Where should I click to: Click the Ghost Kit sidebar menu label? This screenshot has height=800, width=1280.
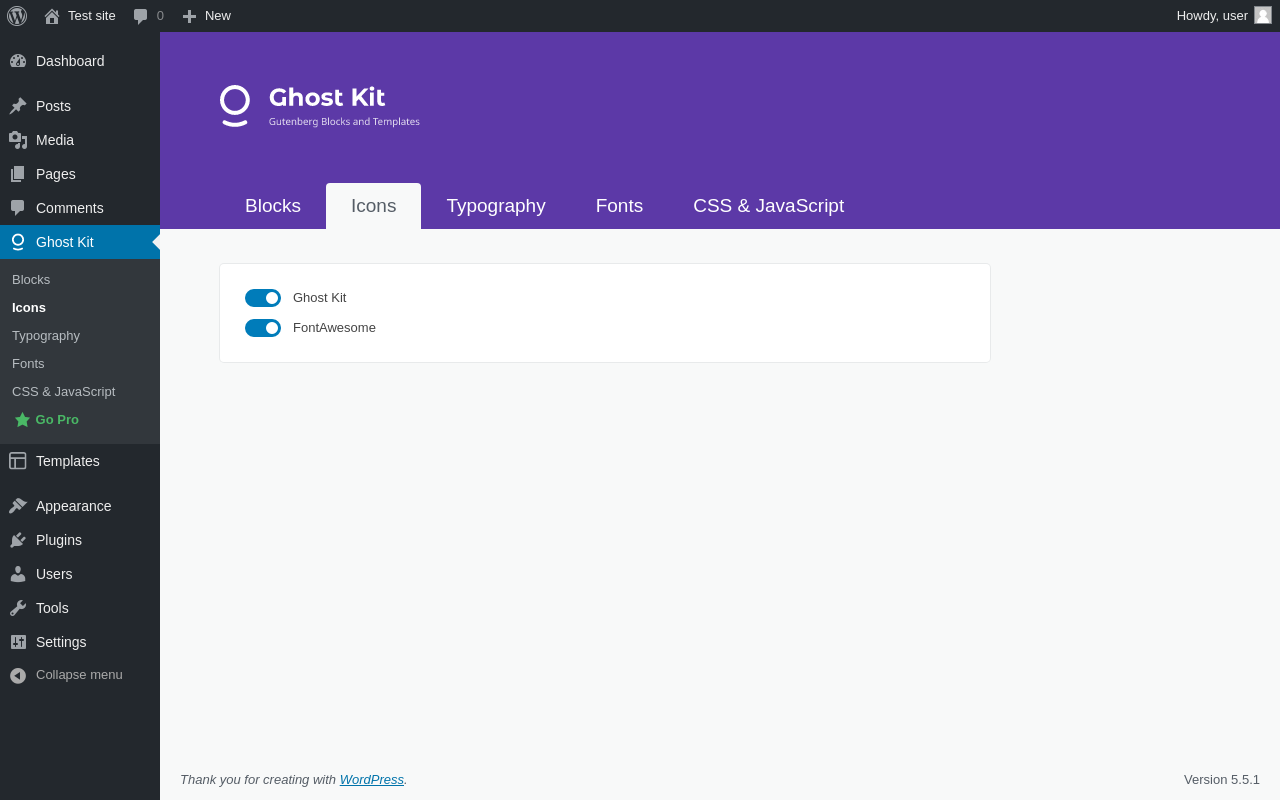click(65, 242)
